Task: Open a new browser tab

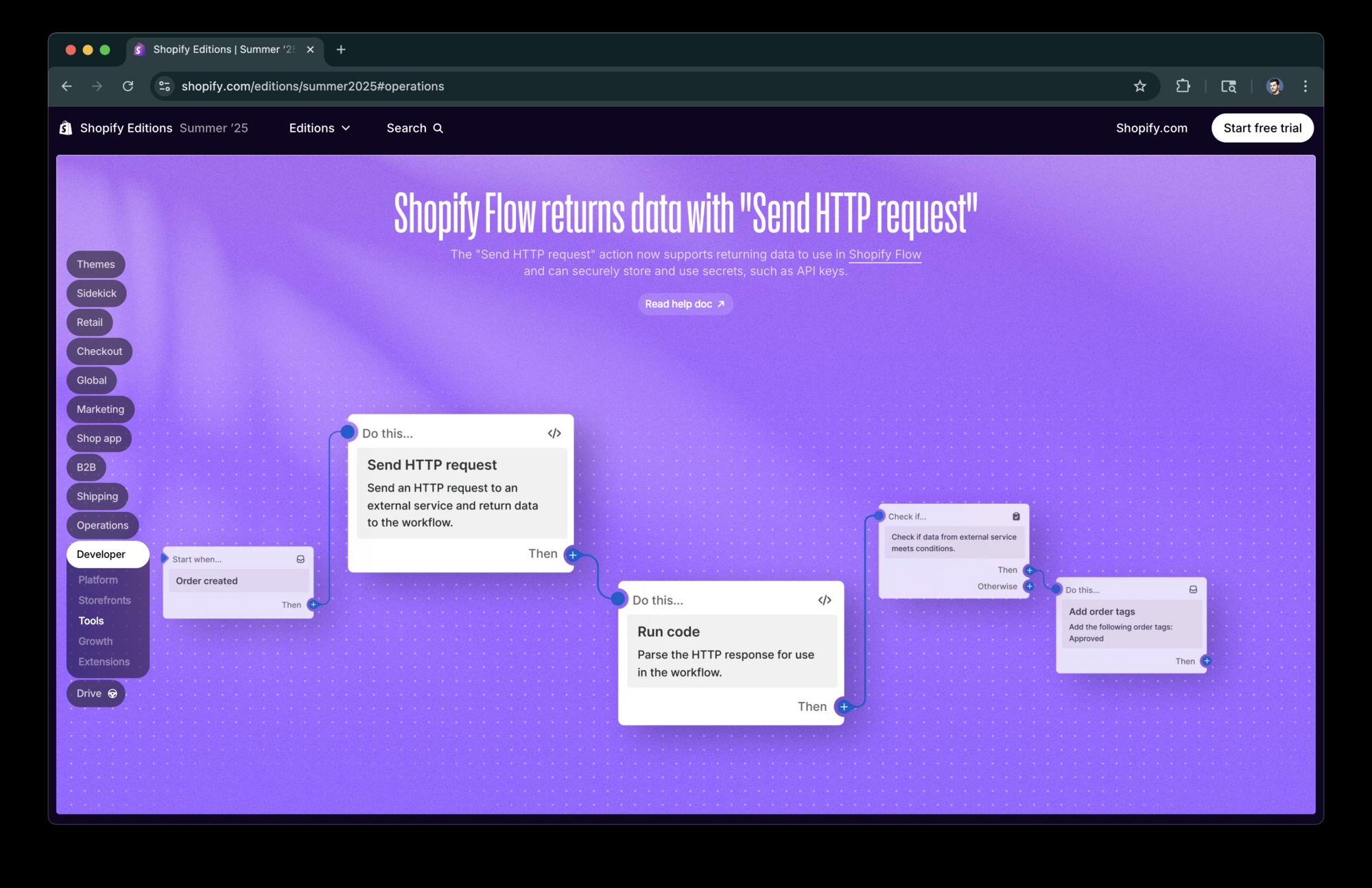Action: (x=341, y=49)
